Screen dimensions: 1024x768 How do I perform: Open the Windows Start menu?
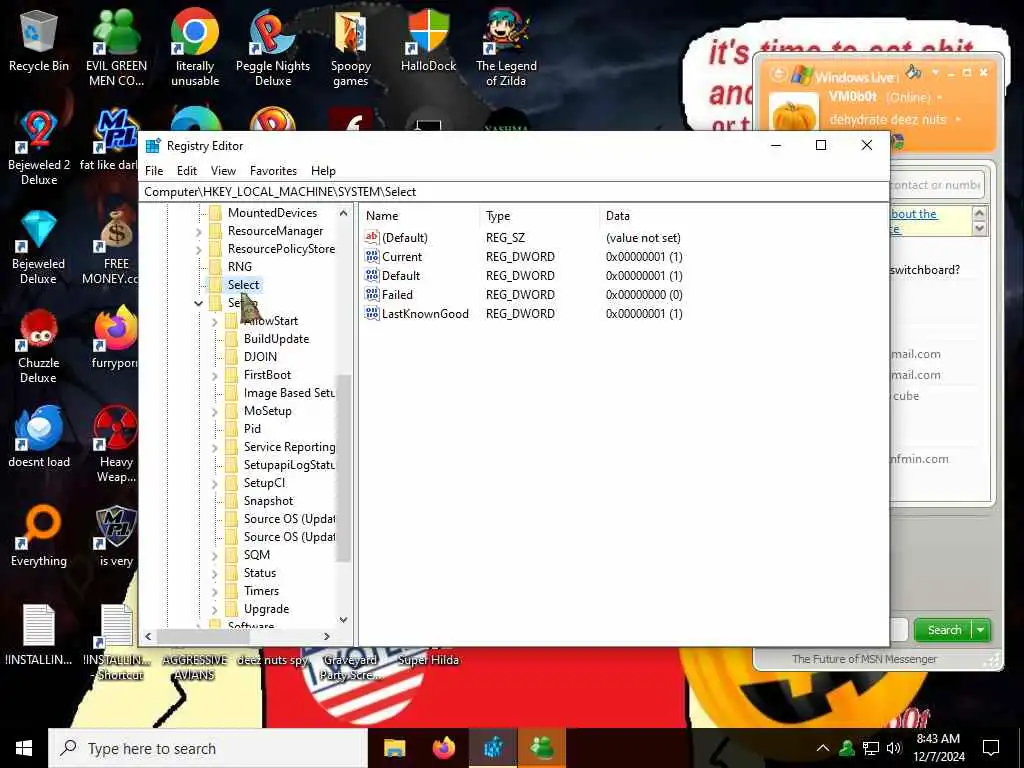[24, 748]
